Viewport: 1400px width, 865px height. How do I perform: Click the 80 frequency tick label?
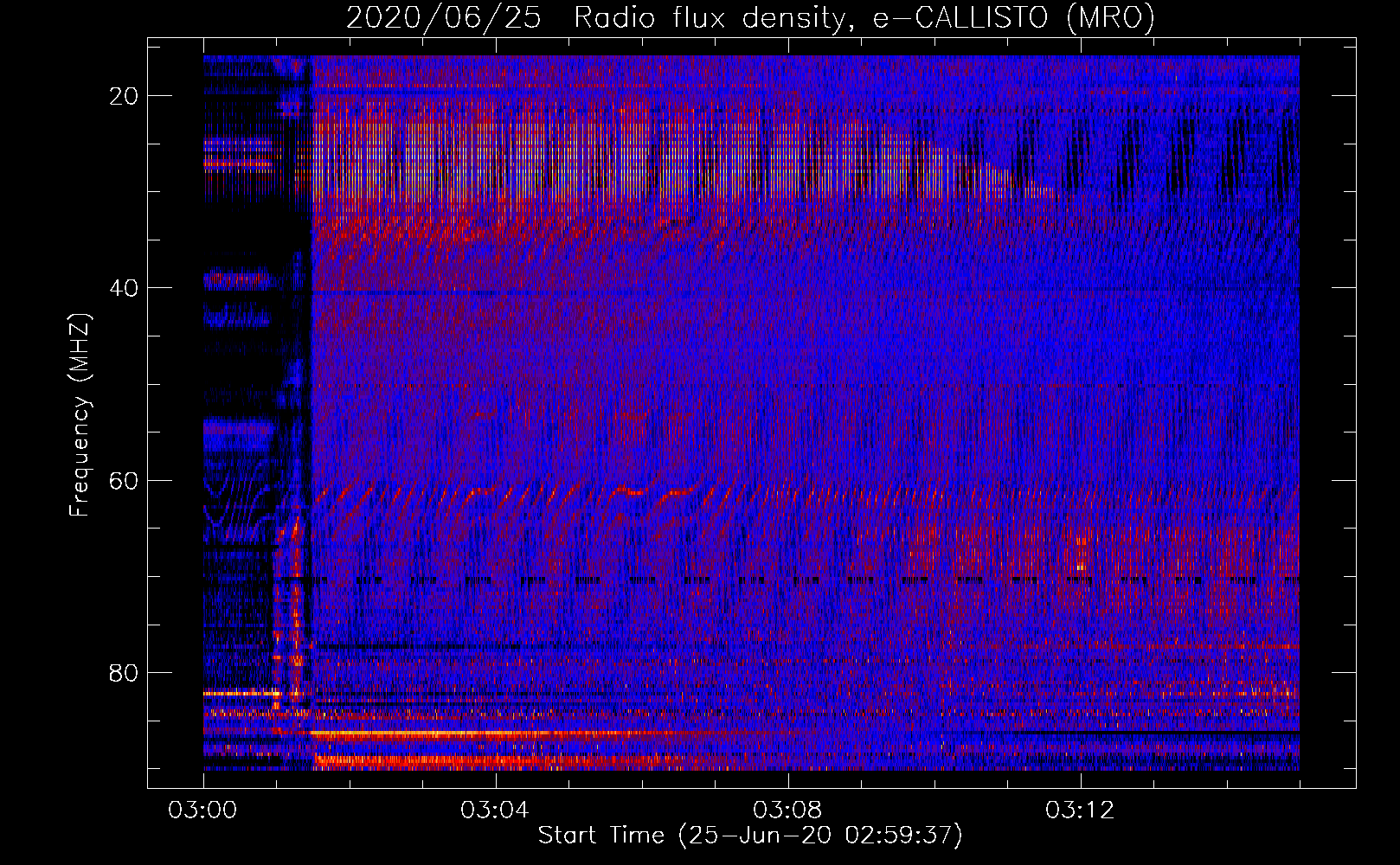click(x=124, y=672)
